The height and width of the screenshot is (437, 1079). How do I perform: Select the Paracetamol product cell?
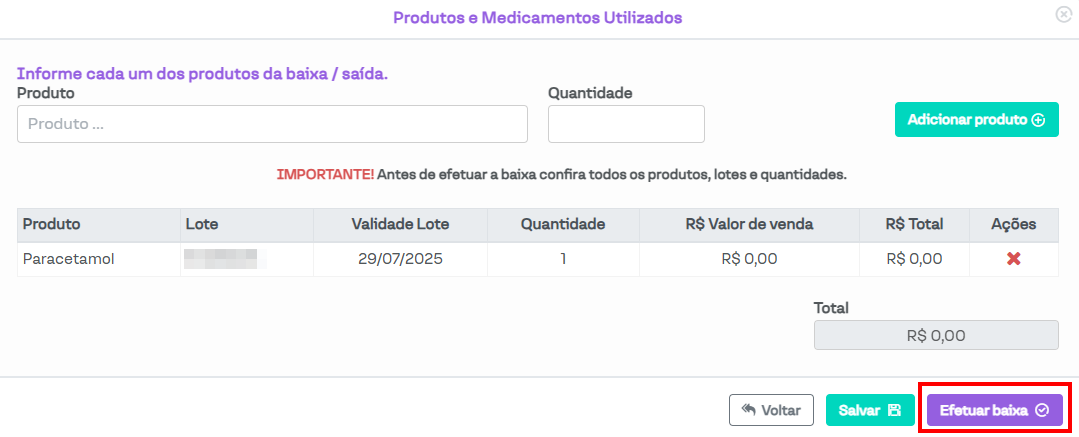click(69, 259)
